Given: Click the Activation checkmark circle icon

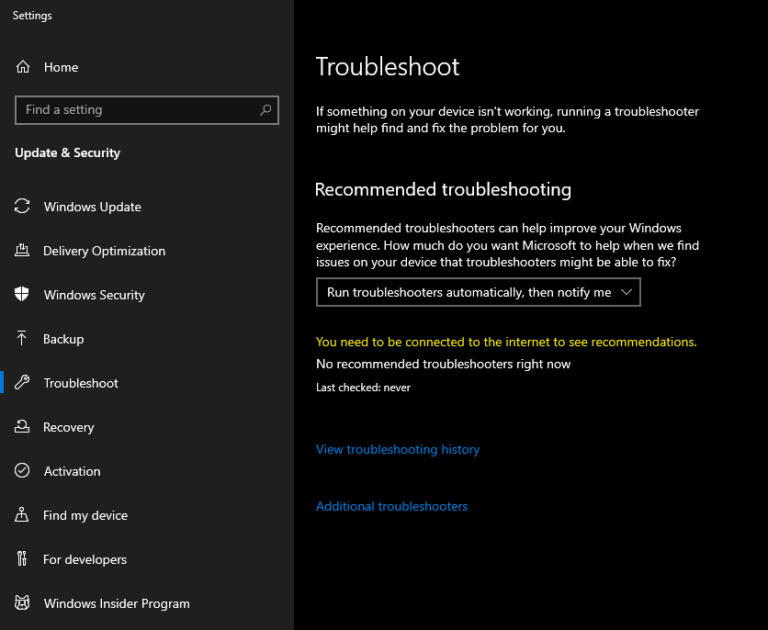Looking at the screenshot, I should [x=22, y=471].
